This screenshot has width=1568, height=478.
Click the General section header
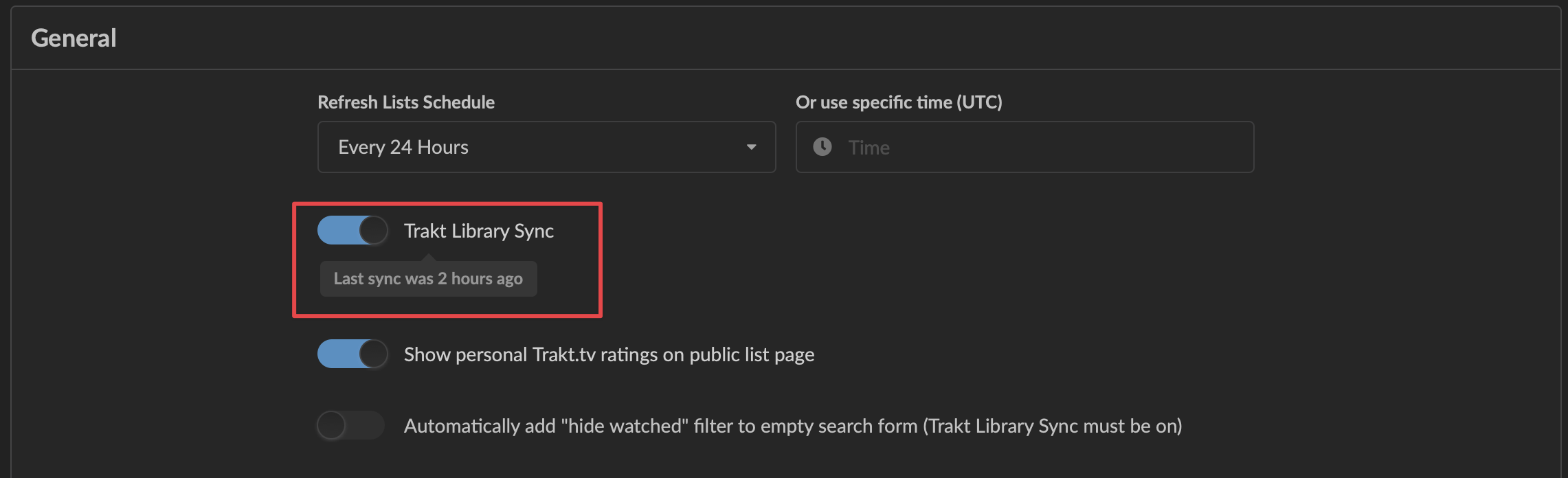[x=74, y=38]
